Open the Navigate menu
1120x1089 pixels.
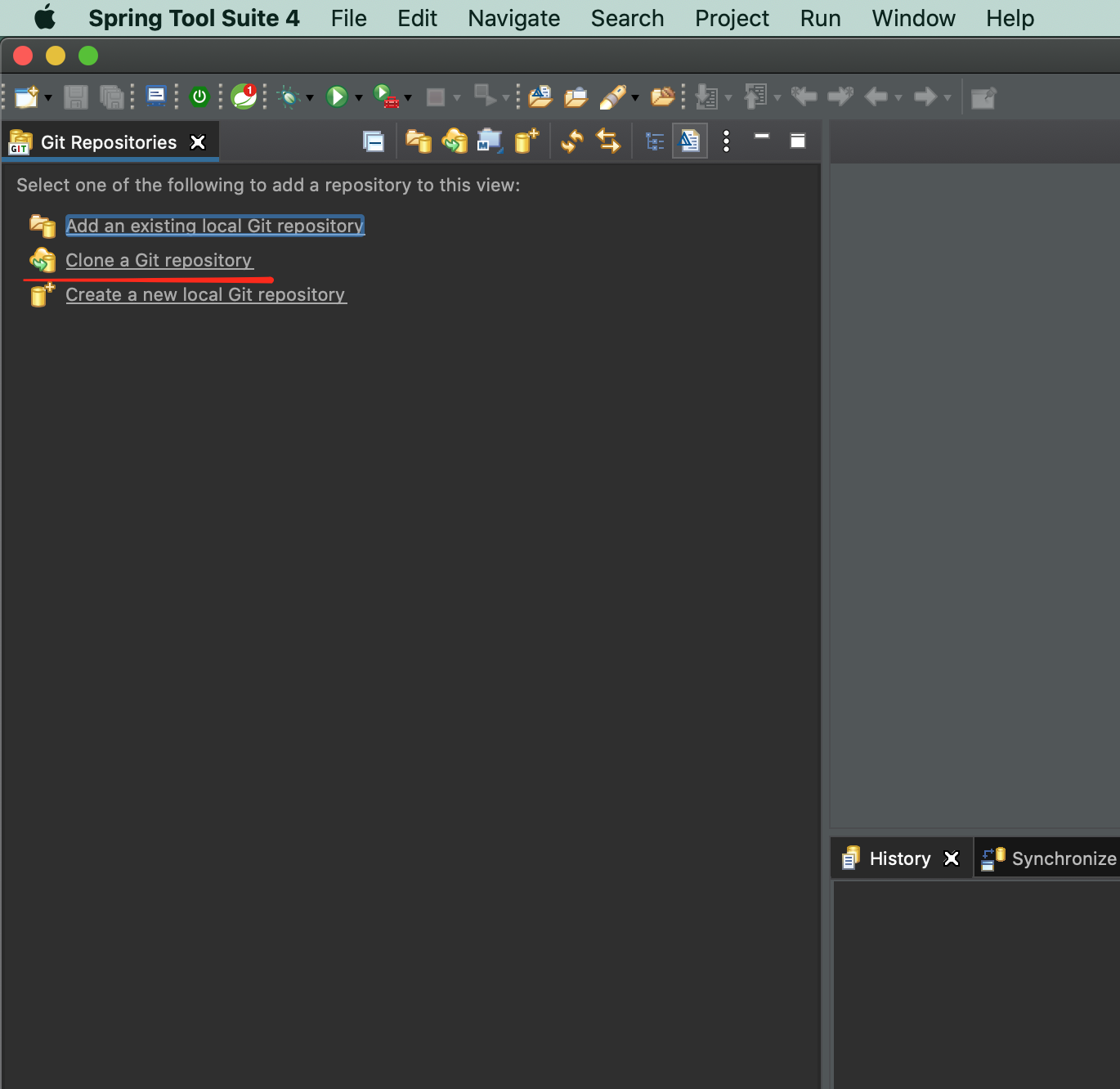(514, 18)
